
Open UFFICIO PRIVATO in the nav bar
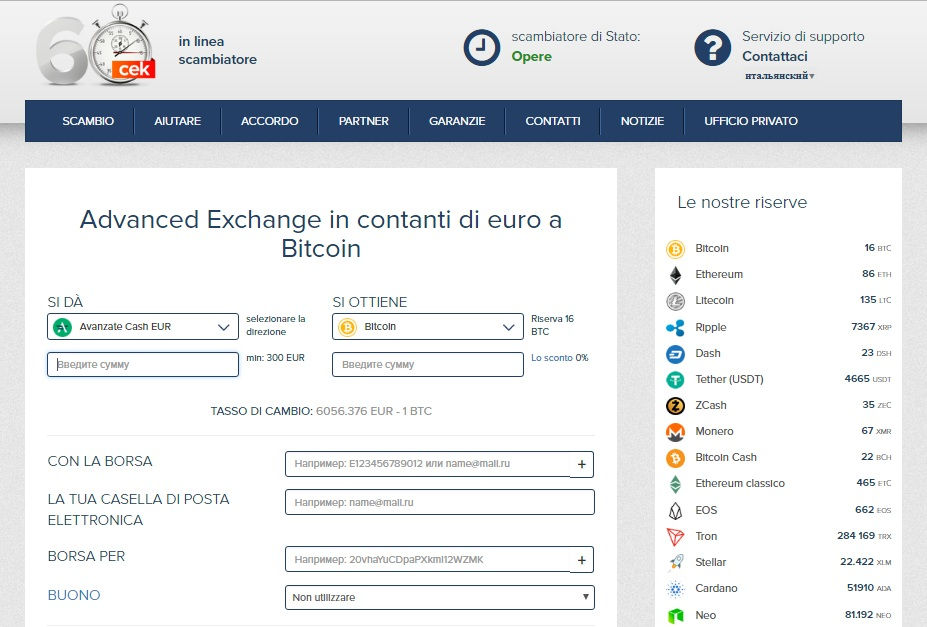pyautogui.click(x=751, y=121)
